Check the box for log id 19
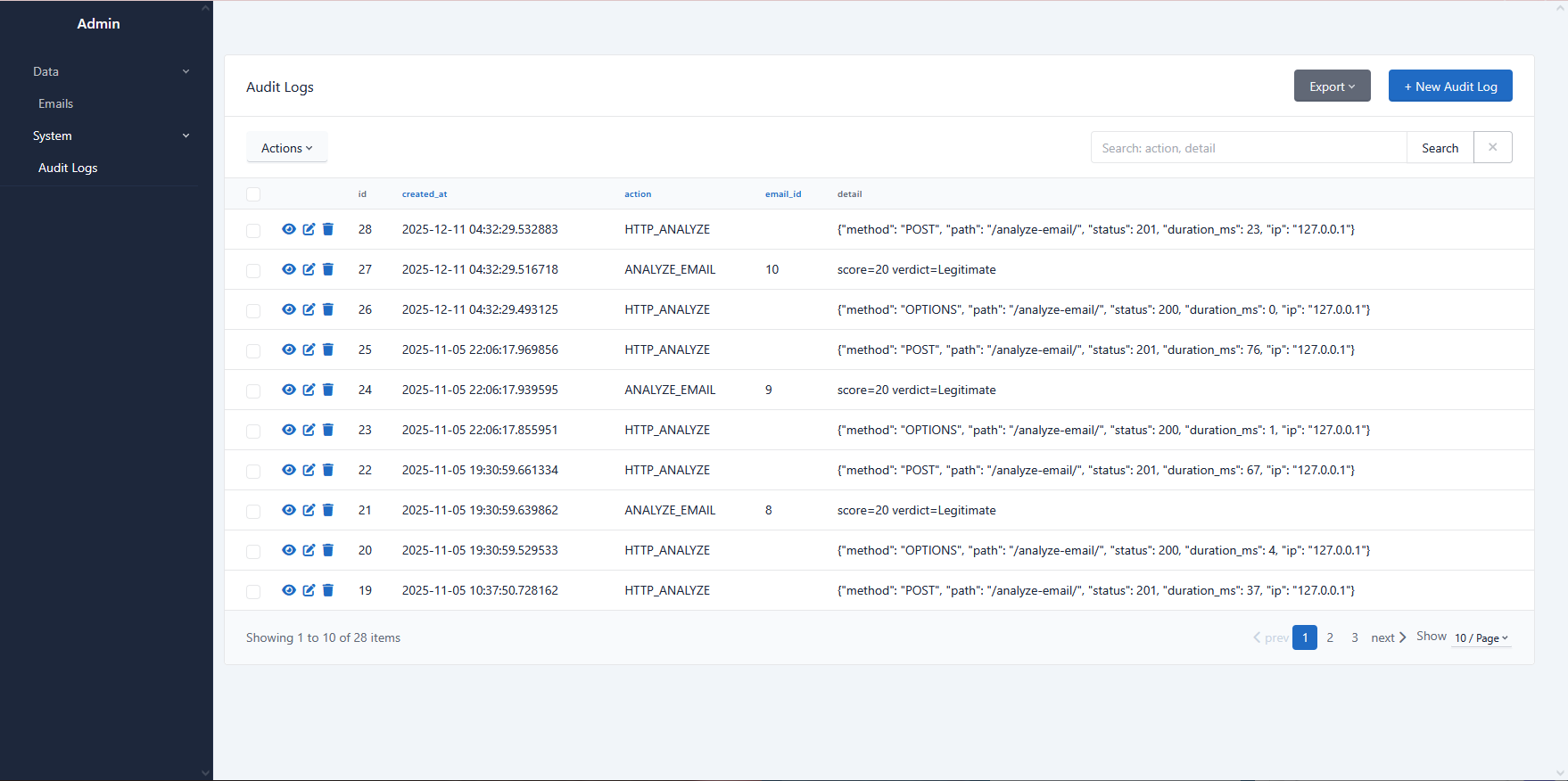This screenshot has height=781, width=1568. (x=253, y=592)
